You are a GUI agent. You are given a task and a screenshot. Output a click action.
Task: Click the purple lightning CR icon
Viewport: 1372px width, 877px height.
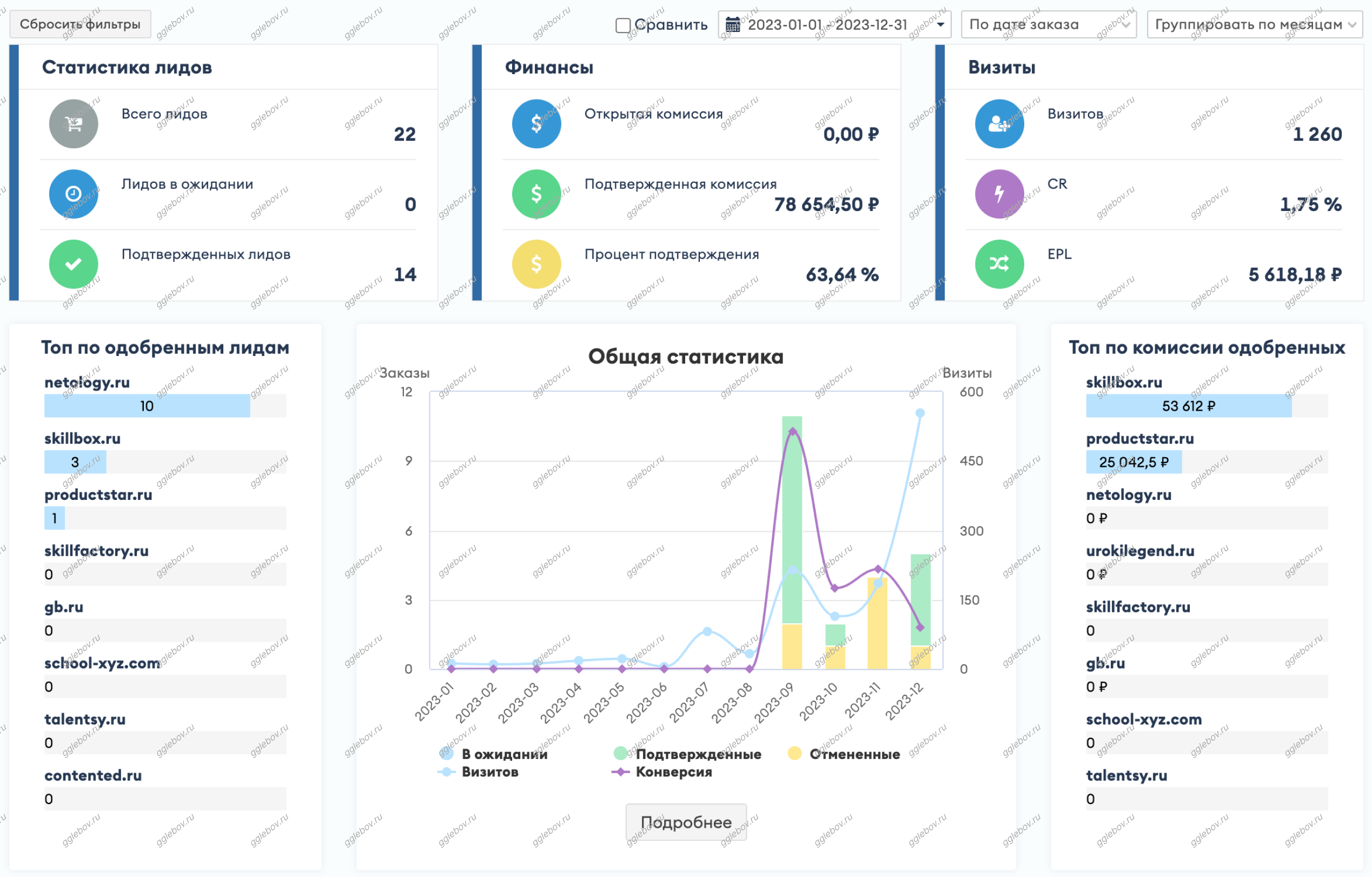click(x=999, y=194)
